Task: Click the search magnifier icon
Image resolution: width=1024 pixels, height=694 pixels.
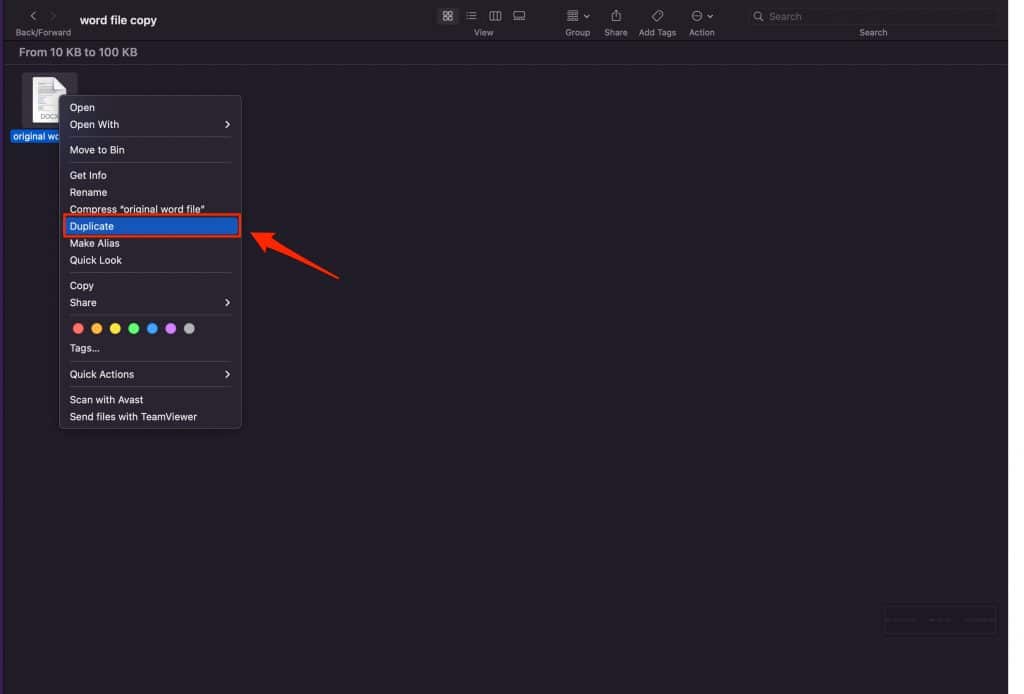Action: [x=758, y=16]
